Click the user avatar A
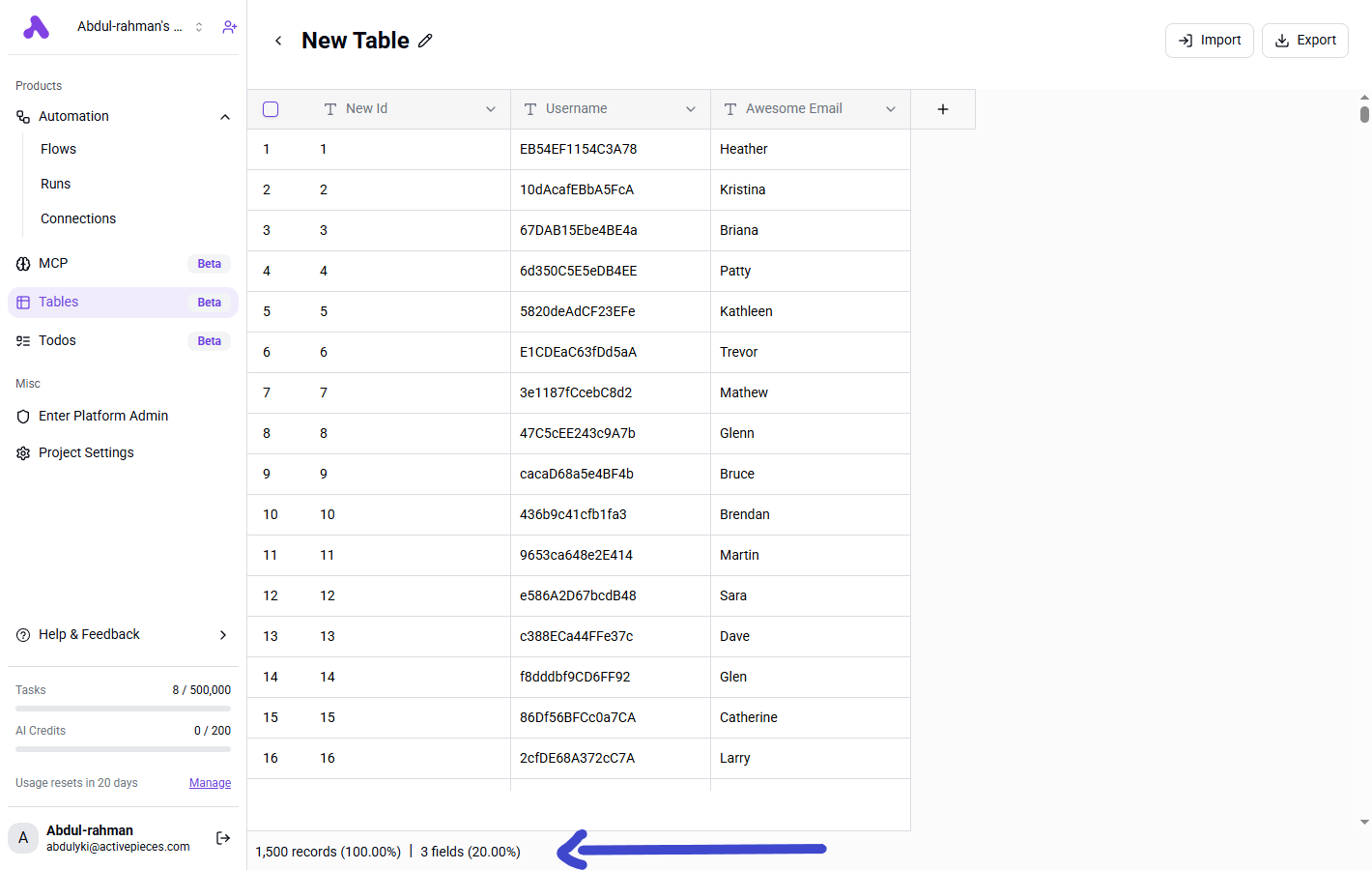Viewport: 1372px width, 870px height. 23,838
